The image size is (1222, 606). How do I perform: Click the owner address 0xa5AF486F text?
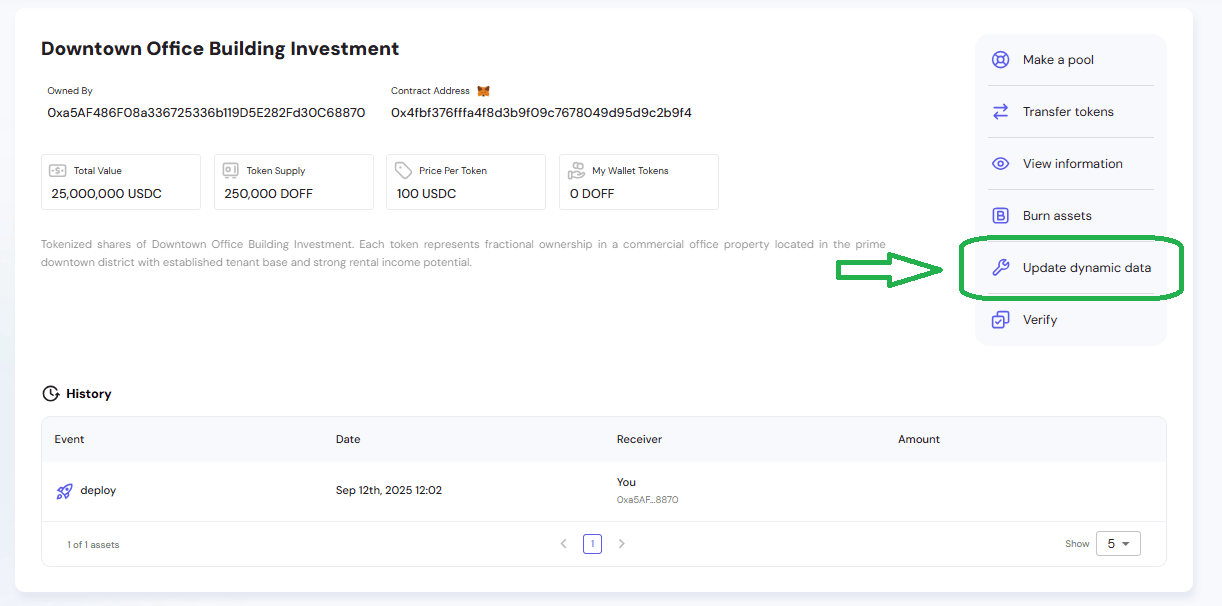(x=206, y=113)
